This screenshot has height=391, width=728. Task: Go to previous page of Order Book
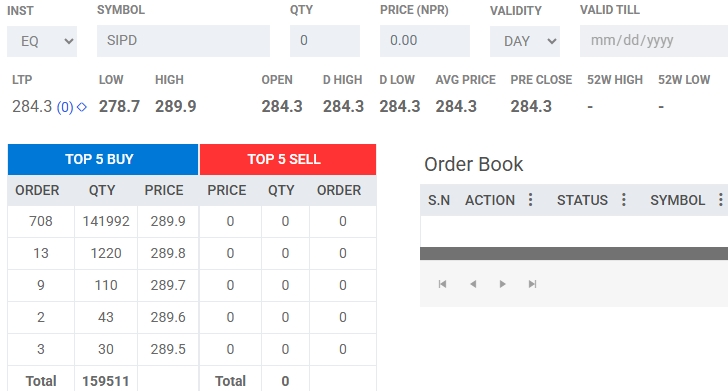coord(473,284)
